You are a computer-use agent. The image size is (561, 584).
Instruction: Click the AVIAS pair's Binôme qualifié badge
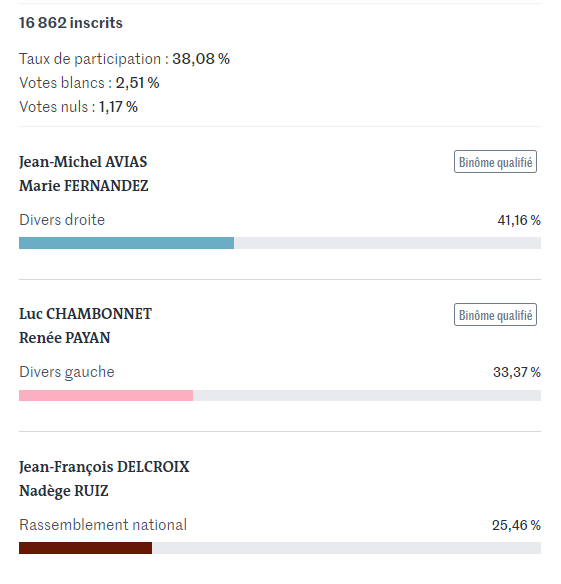(495, 162)
